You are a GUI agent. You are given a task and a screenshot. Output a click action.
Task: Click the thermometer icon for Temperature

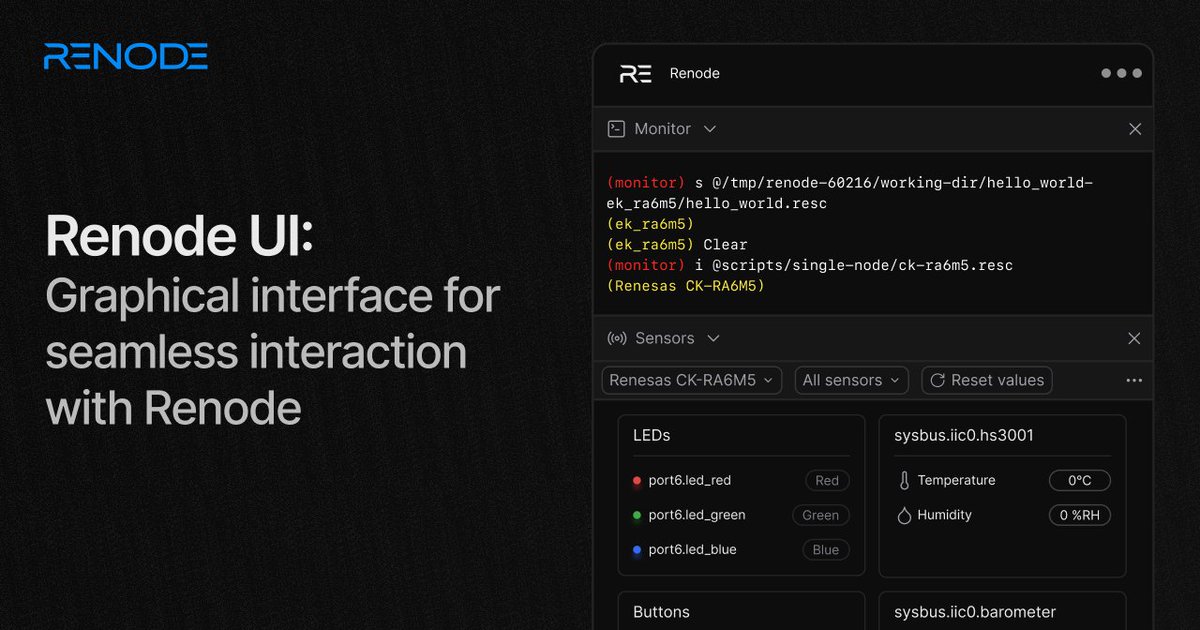[x=902, y=480]
